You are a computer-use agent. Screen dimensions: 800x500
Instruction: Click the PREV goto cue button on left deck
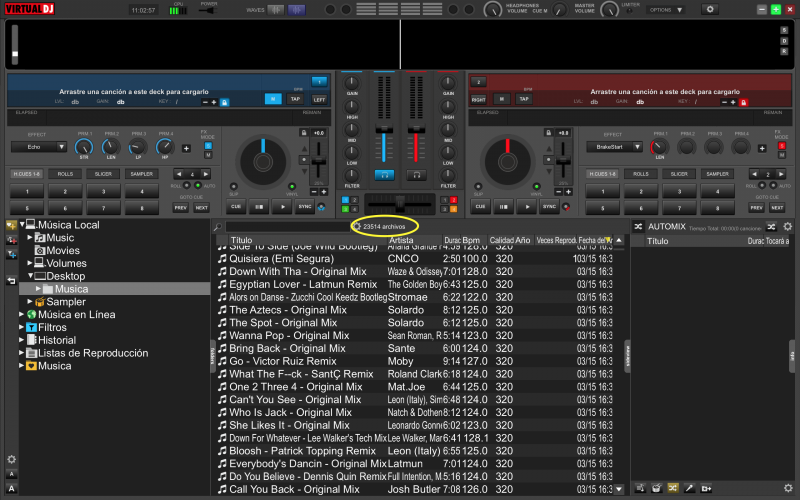click(181, 208)
